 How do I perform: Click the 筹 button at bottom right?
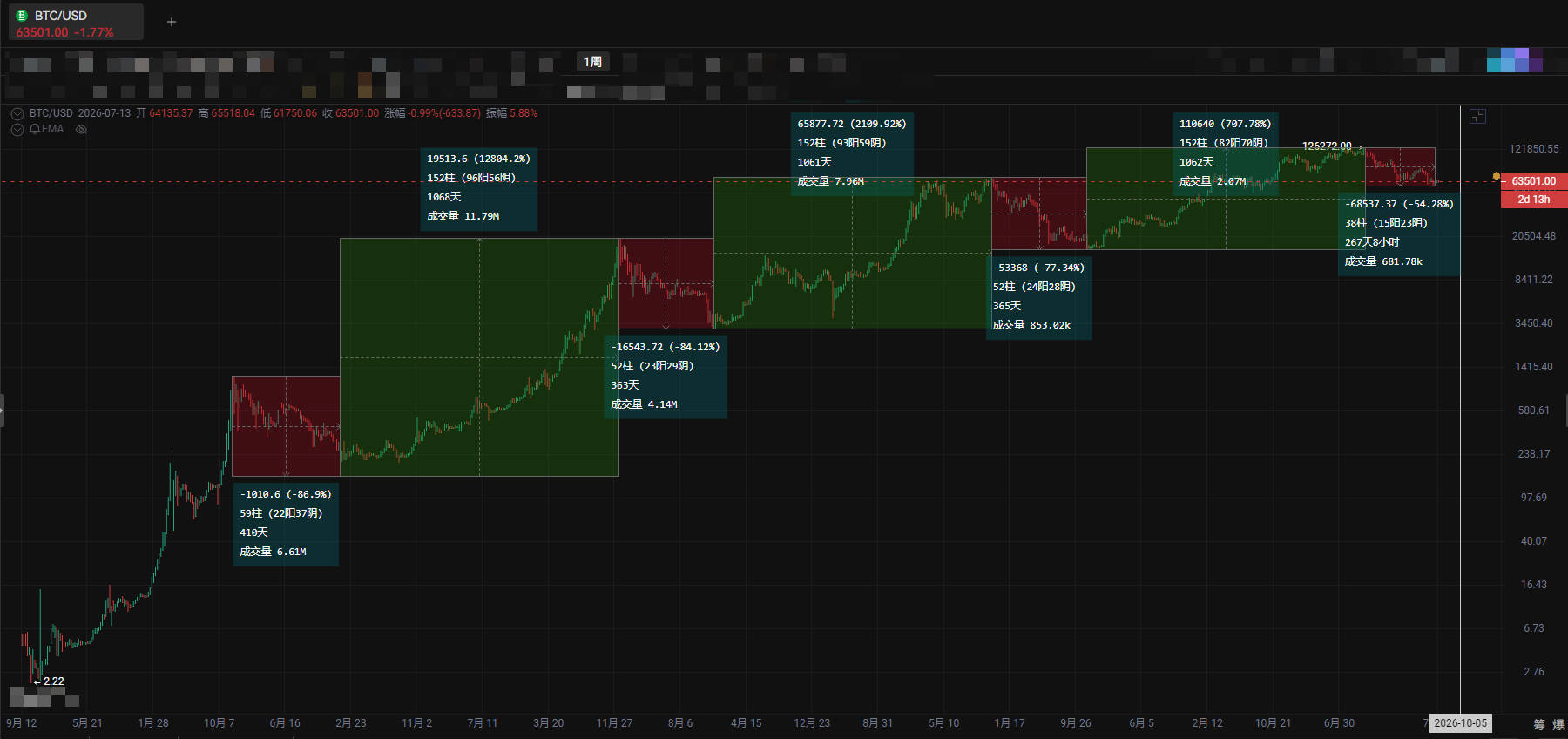click(x=1539, y=724)
